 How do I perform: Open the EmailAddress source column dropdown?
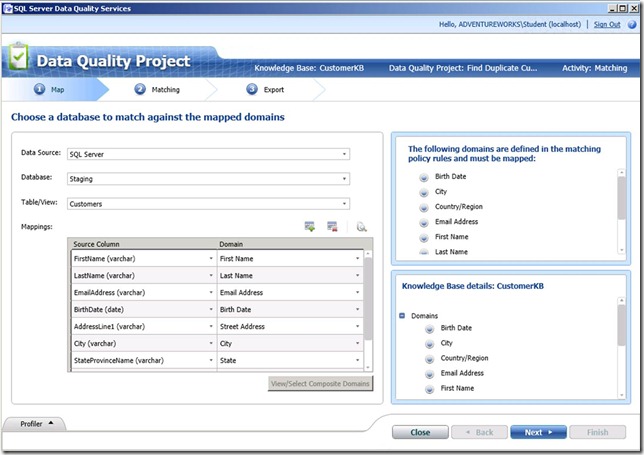(x=211, y=292)
